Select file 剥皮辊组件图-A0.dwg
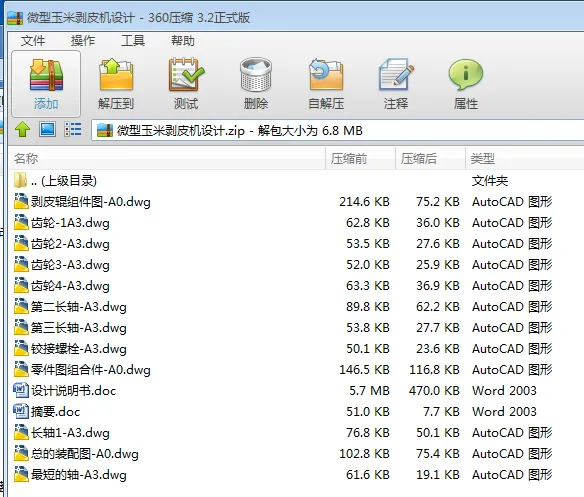 (296, 202)
